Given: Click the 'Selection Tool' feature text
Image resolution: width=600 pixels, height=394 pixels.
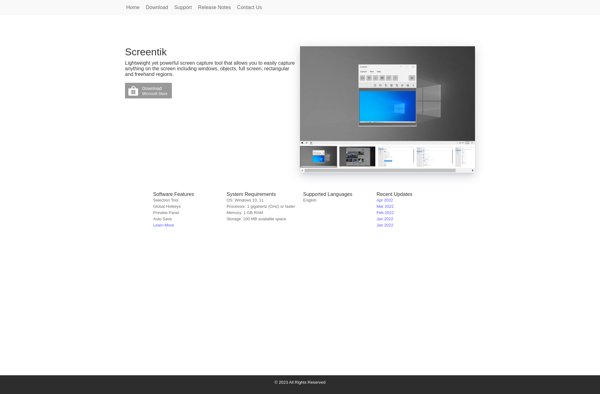Looking at the screenshot, I should pyautogui.click(x=166, y=200).
